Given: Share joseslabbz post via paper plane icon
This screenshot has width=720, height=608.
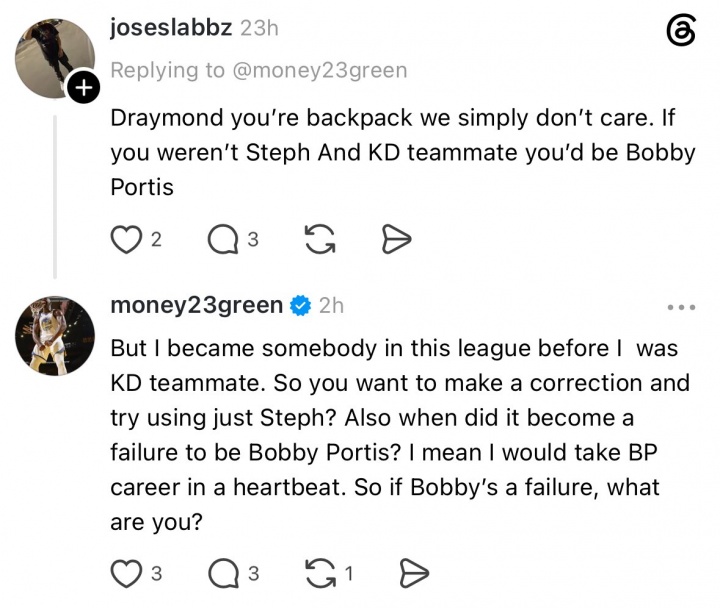Looking at the screenshot, I should click(x=396, y=239).
